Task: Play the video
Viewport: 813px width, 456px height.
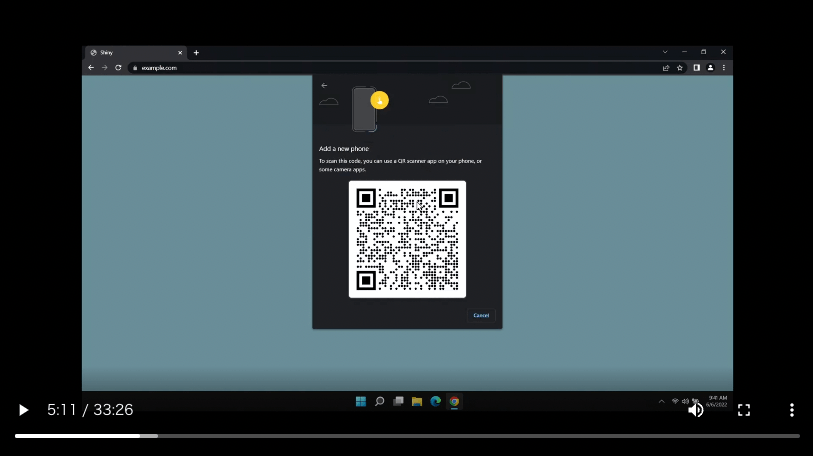Action: point(23,410)
